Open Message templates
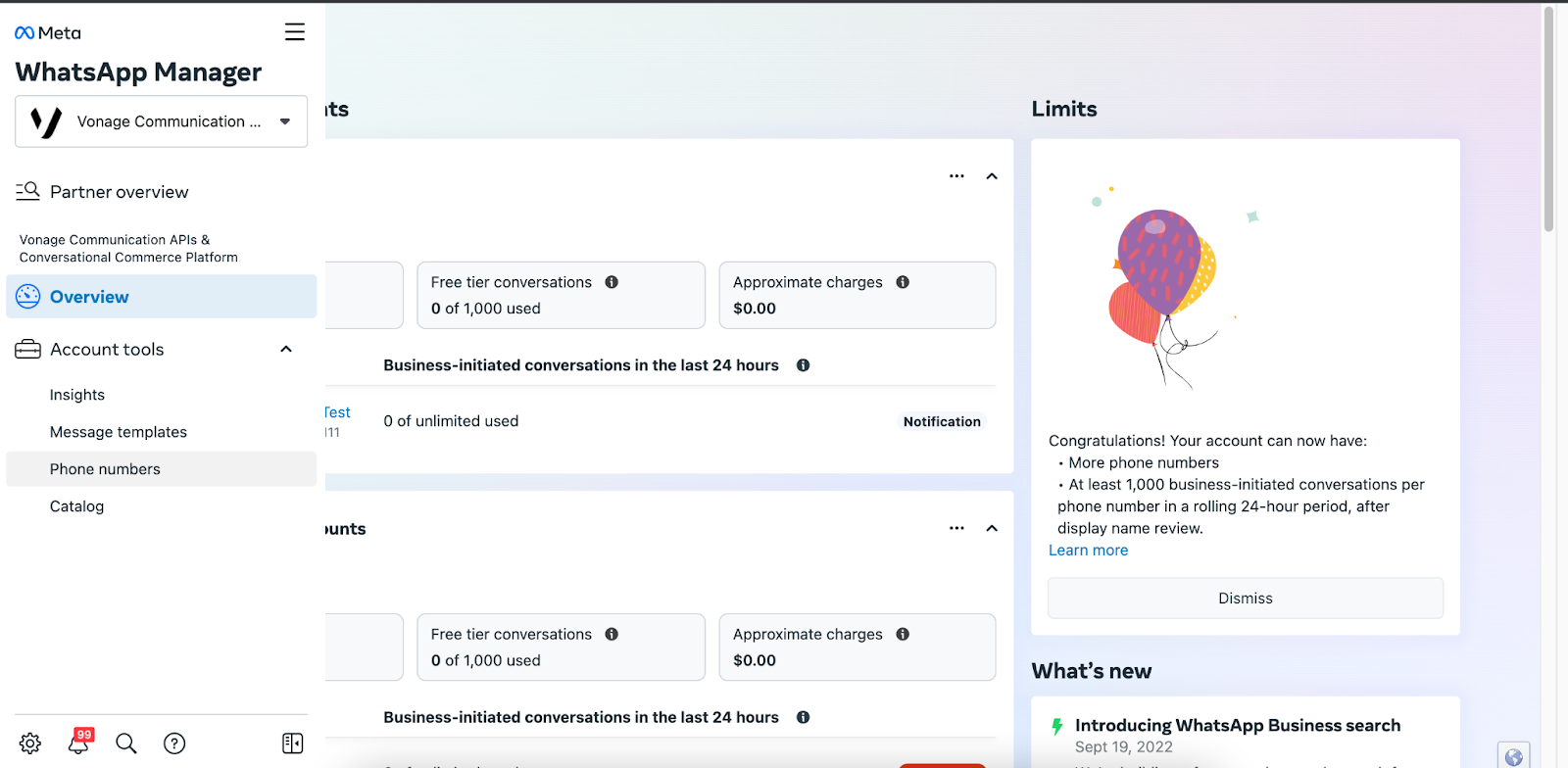Screen dimensions: 1568x768 119,432
